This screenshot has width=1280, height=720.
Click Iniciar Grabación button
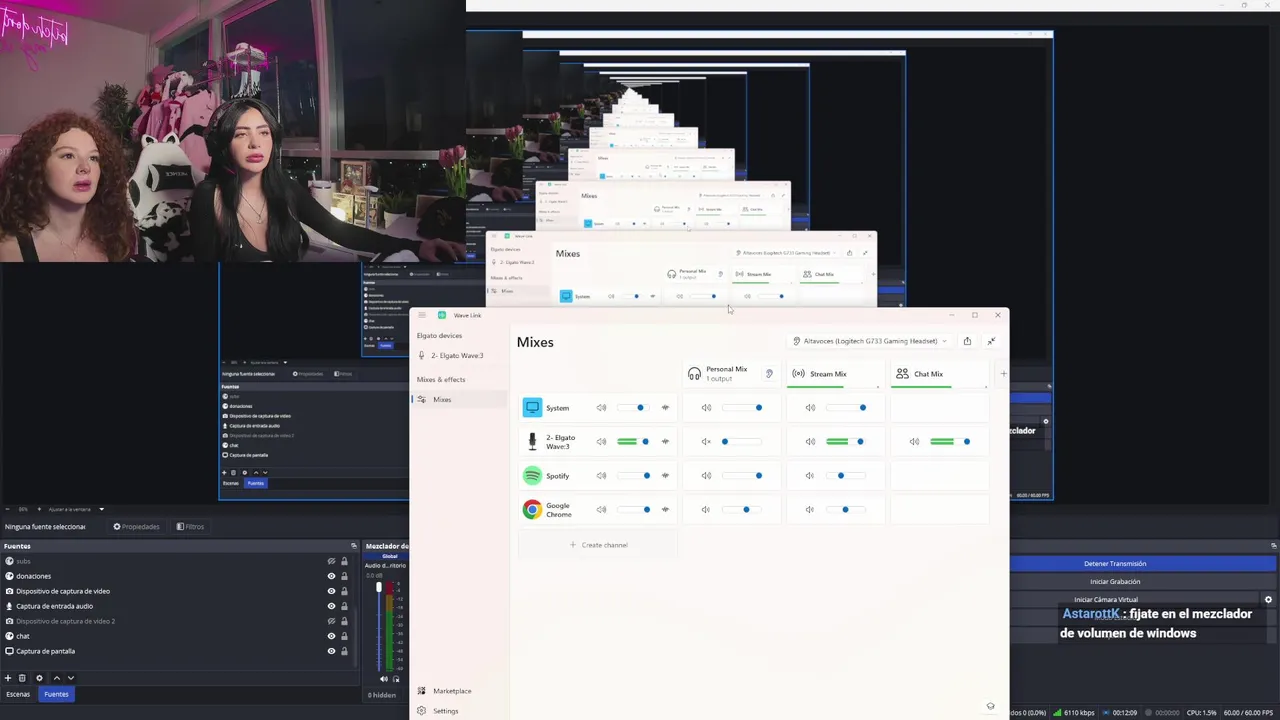click(x=1115, y=582)
